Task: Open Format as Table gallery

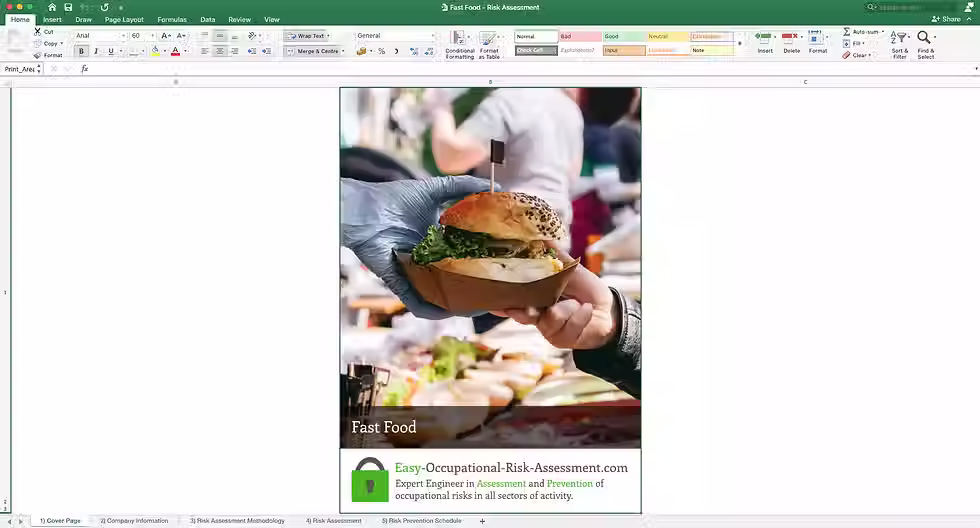Action: (x=489, y=45)
